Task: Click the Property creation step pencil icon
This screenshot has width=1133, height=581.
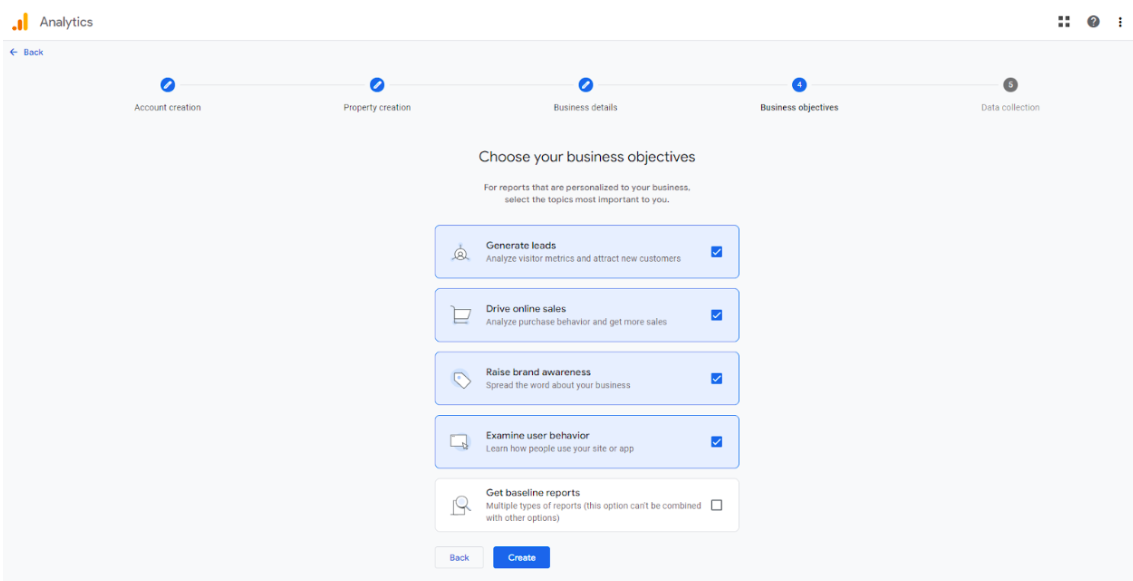Action: pyautogui.click(x=377, y=85)
